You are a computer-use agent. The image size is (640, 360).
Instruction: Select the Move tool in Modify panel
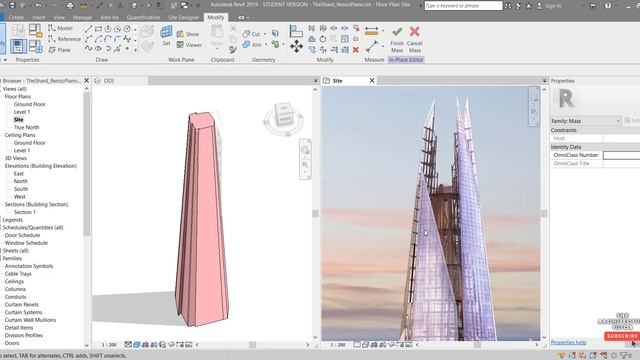(296, 47)
